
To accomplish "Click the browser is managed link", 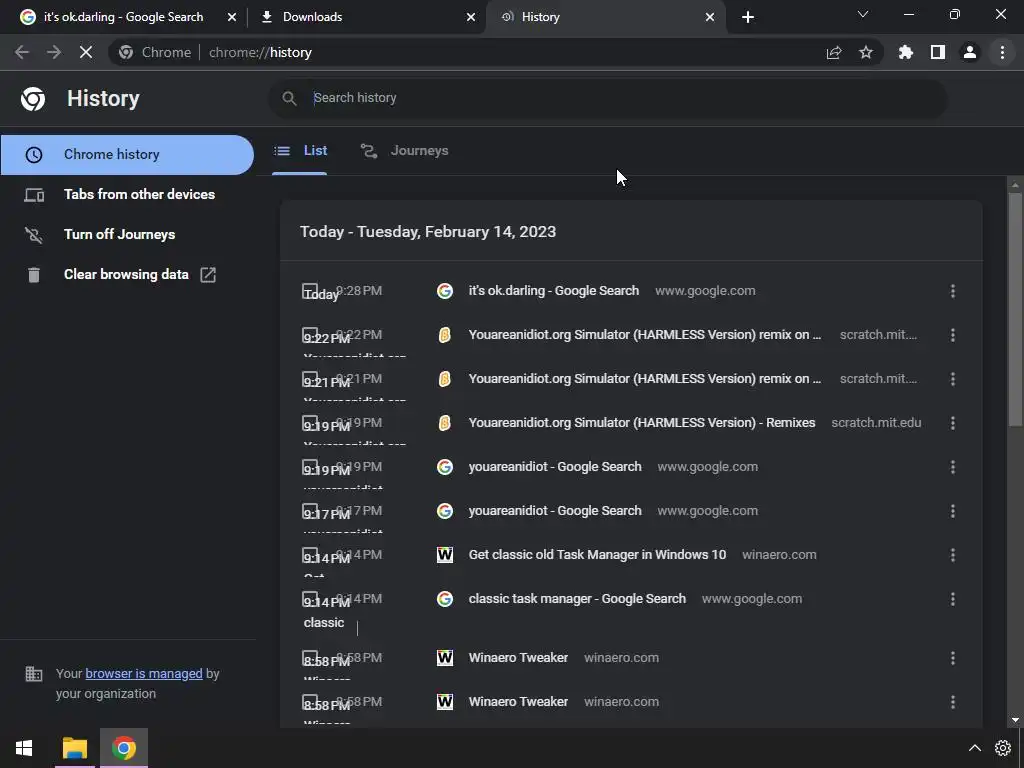I will click(x=144, y=673).
